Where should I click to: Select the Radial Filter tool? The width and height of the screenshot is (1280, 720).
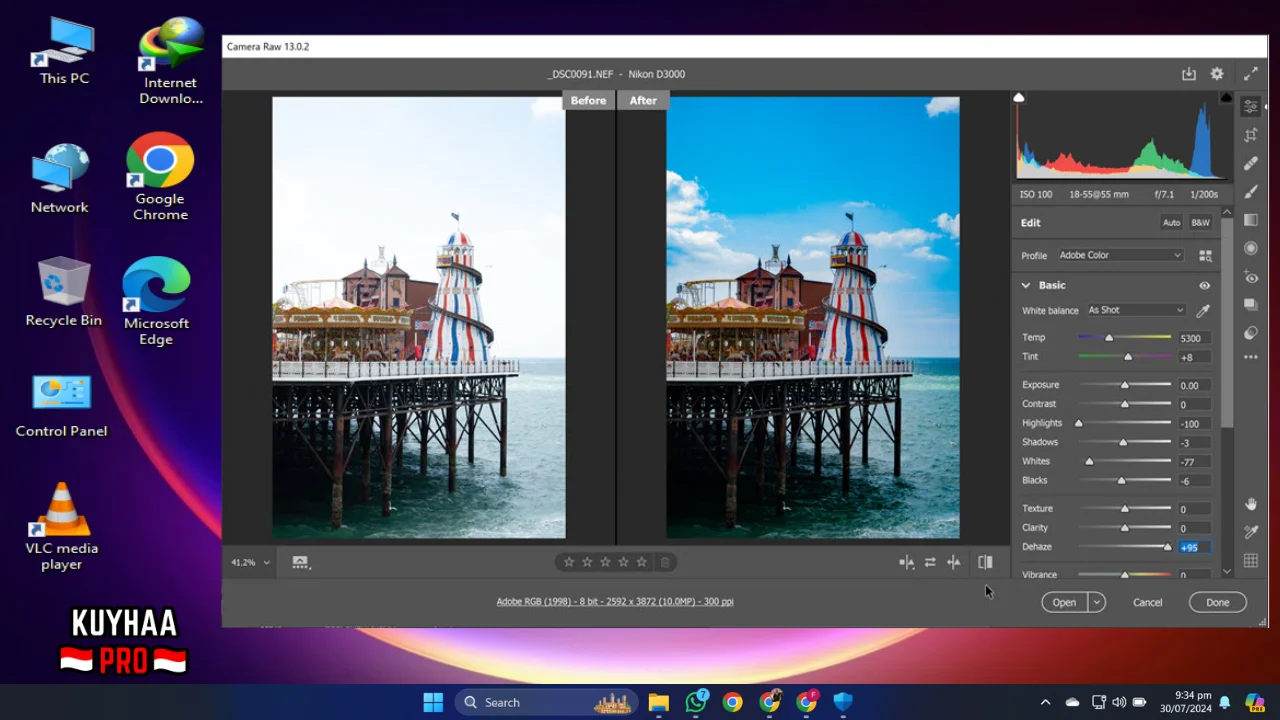1251,248
